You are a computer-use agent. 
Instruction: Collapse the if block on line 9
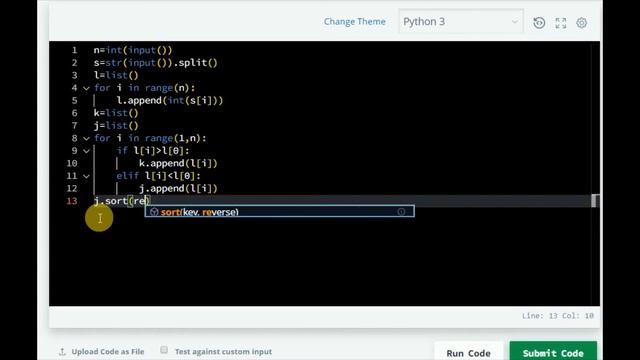coord(86,151)
